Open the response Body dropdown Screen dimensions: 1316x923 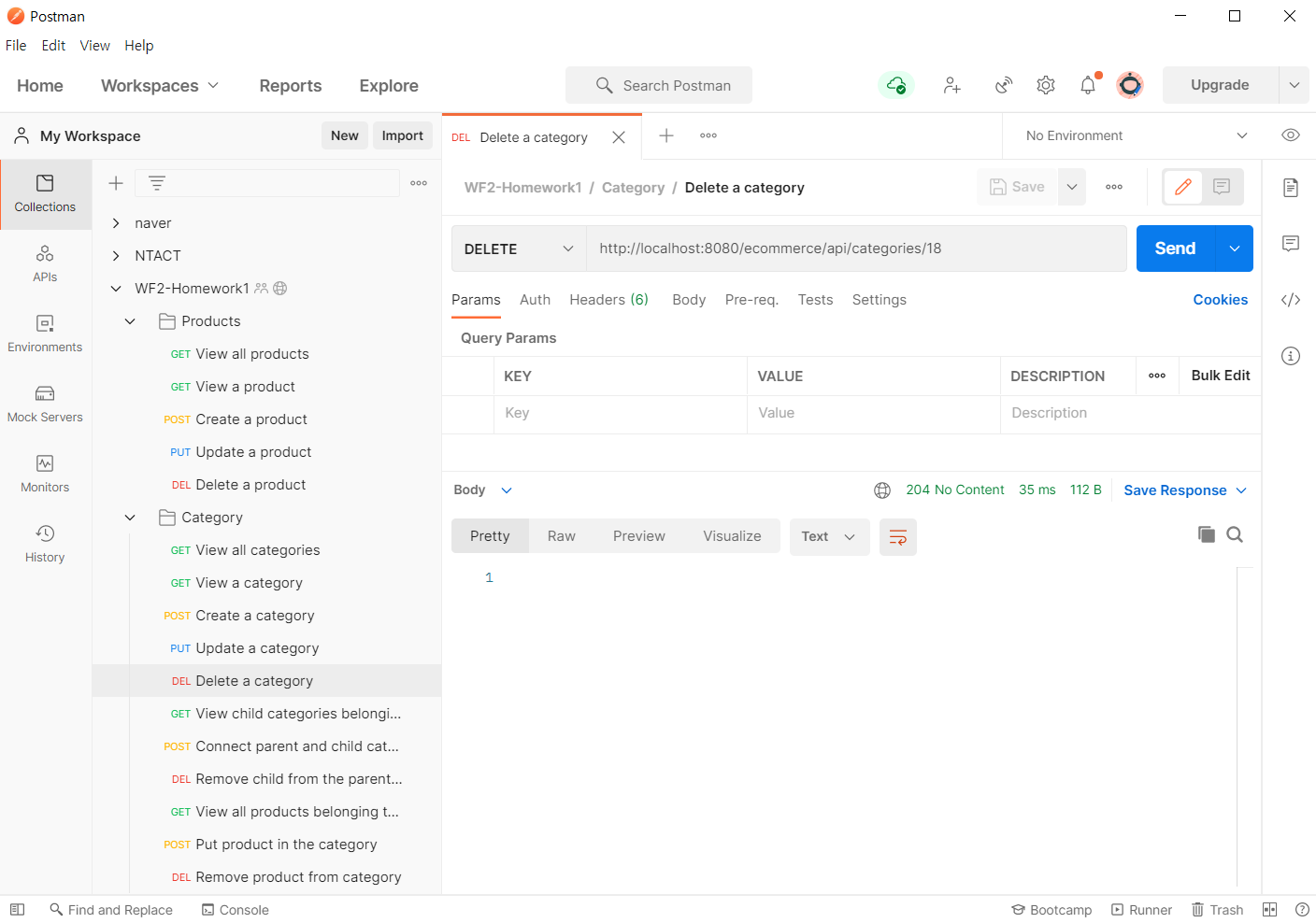[483, 490]
